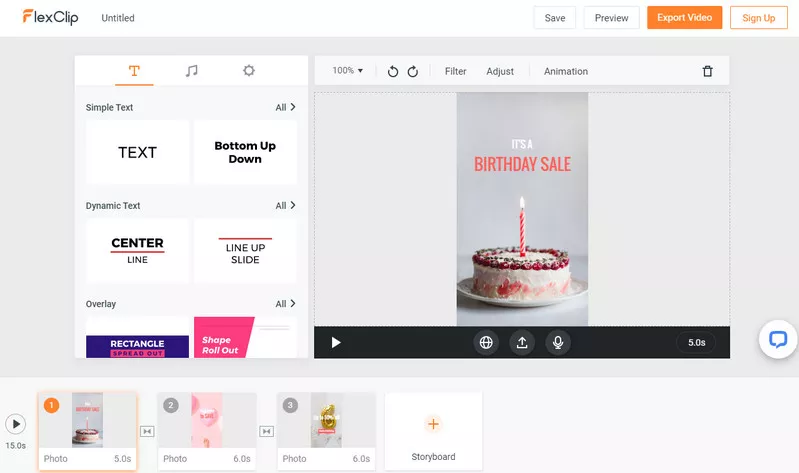Expand All for Overlay
This screenshot has width=799, height=473.
[285, 304]
